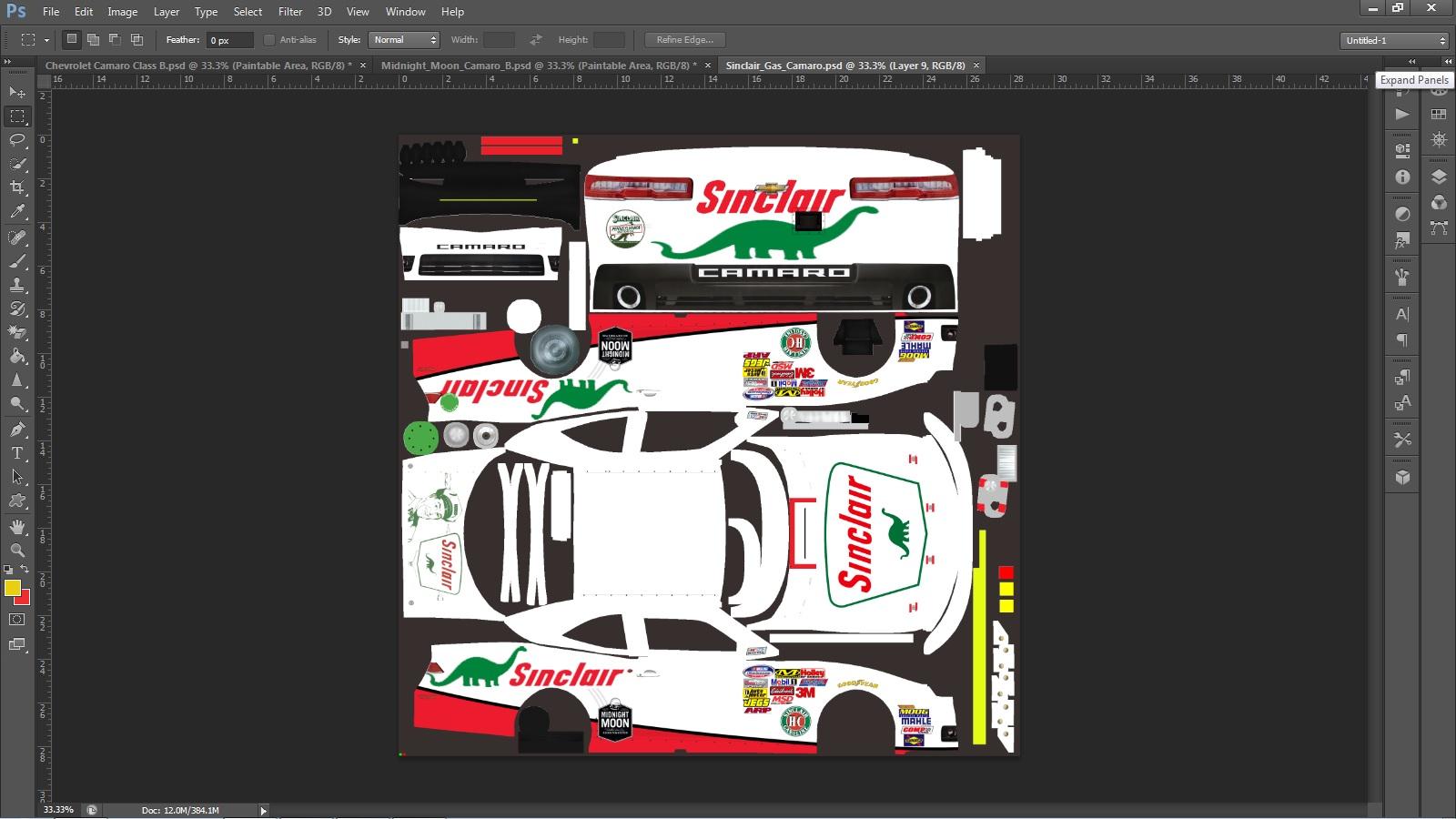Viewport: 1456px width, 819px height.
Task: Select the Rectangular Marquee tool
Action: pos(17,116)
